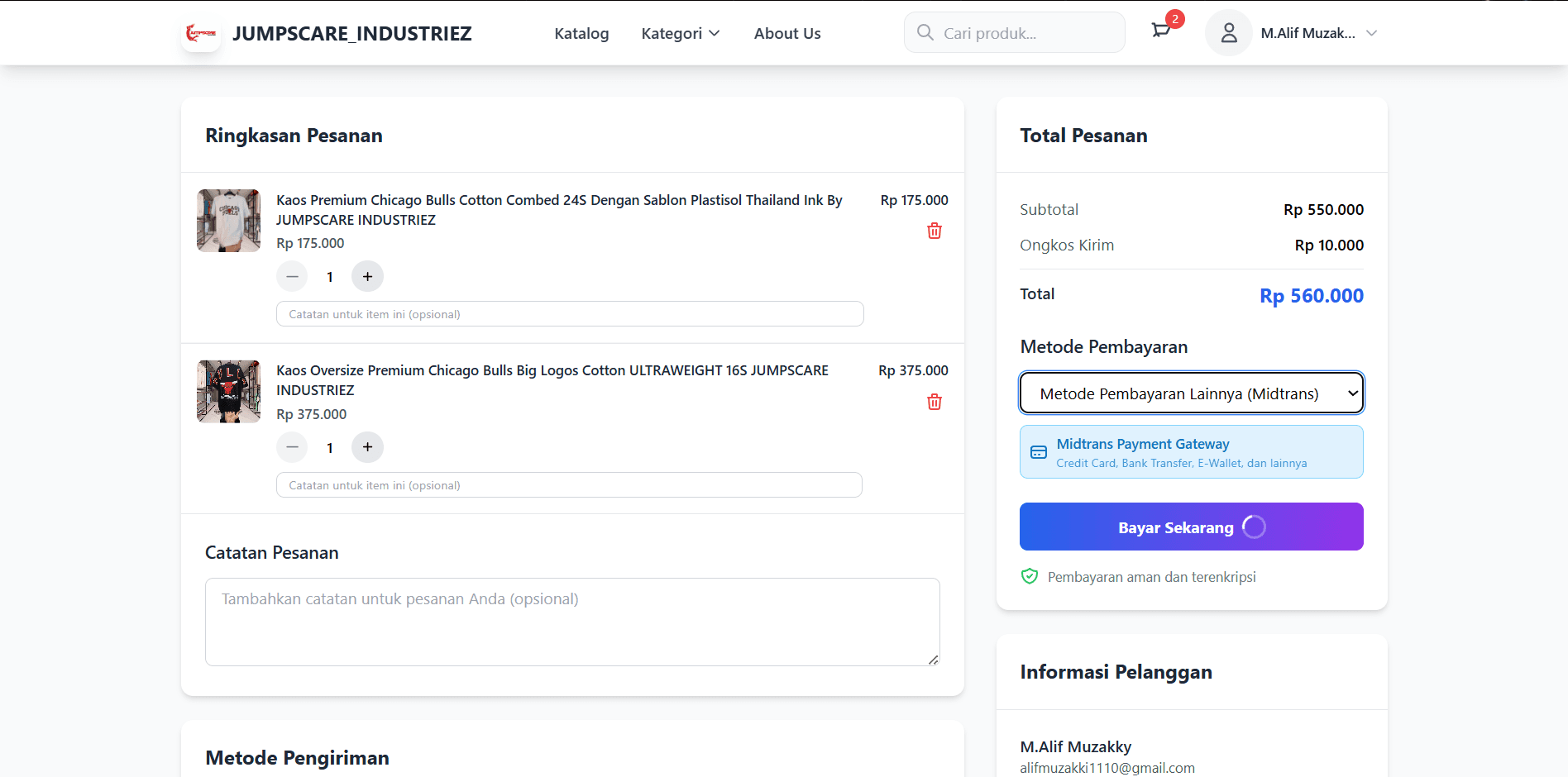The image size is (1568, 777).
Task: Click the M.Alif Muzakky customer name
Action: [x=1075, y=747]
